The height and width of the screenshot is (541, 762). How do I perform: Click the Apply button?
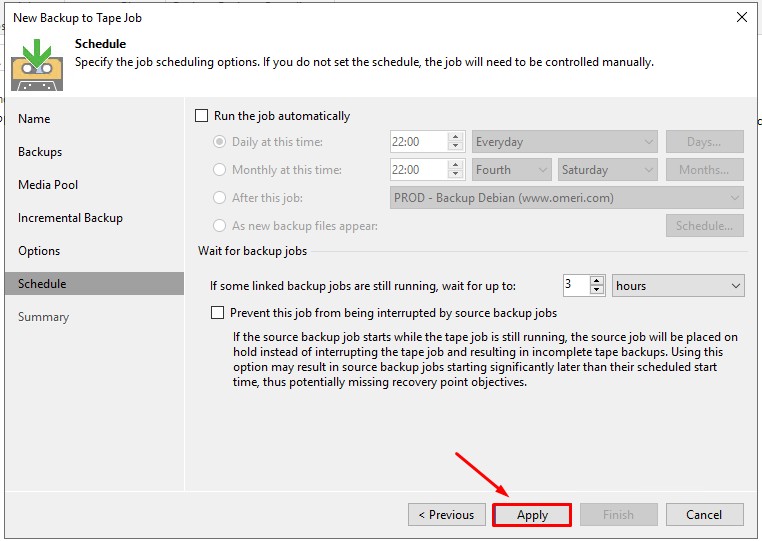coord(532,515)
